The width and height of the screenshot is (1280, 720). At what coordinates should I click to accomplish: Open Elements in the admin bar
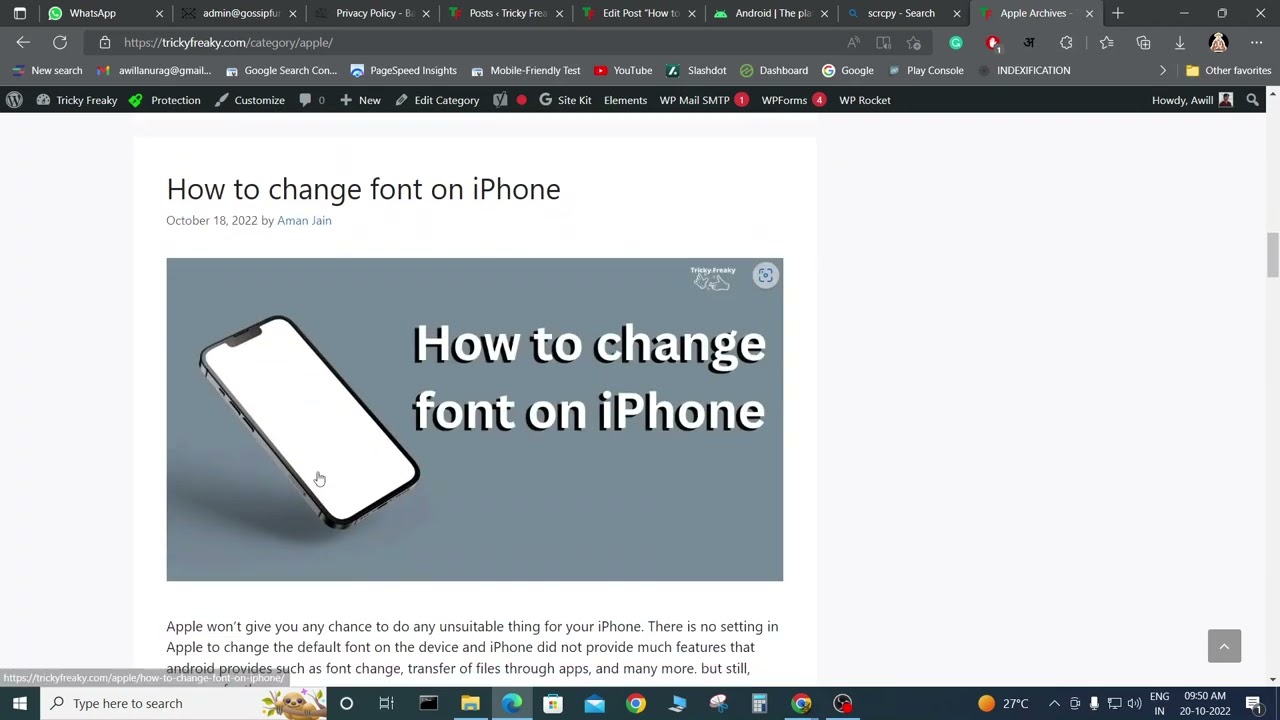[x=625, y=100]
